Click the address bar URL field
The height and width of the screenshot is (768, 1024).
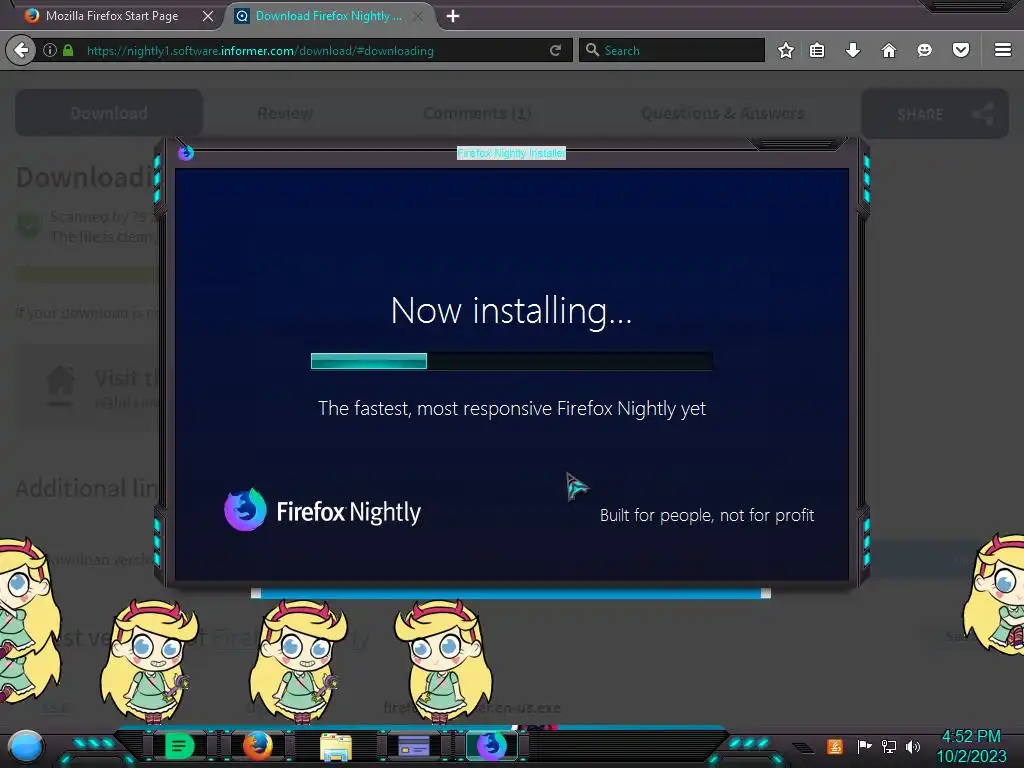click(x=317, y=50)
